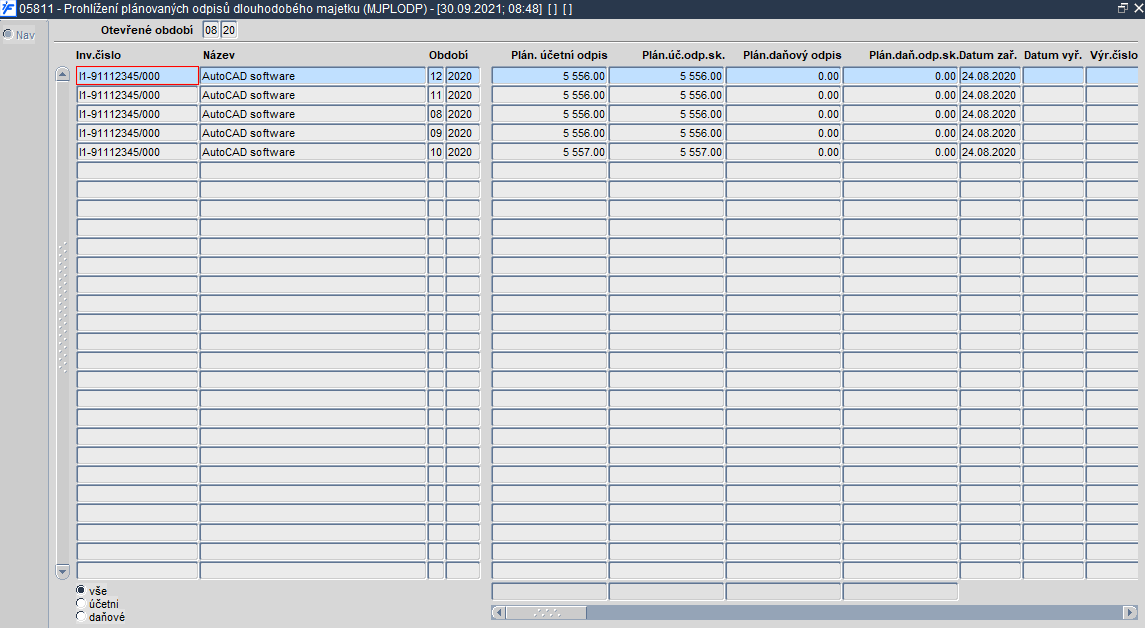Viewport: 1145px width, 628px height.
Task: Click the horizontal scrollbar thumb
Action: (546, 612)
